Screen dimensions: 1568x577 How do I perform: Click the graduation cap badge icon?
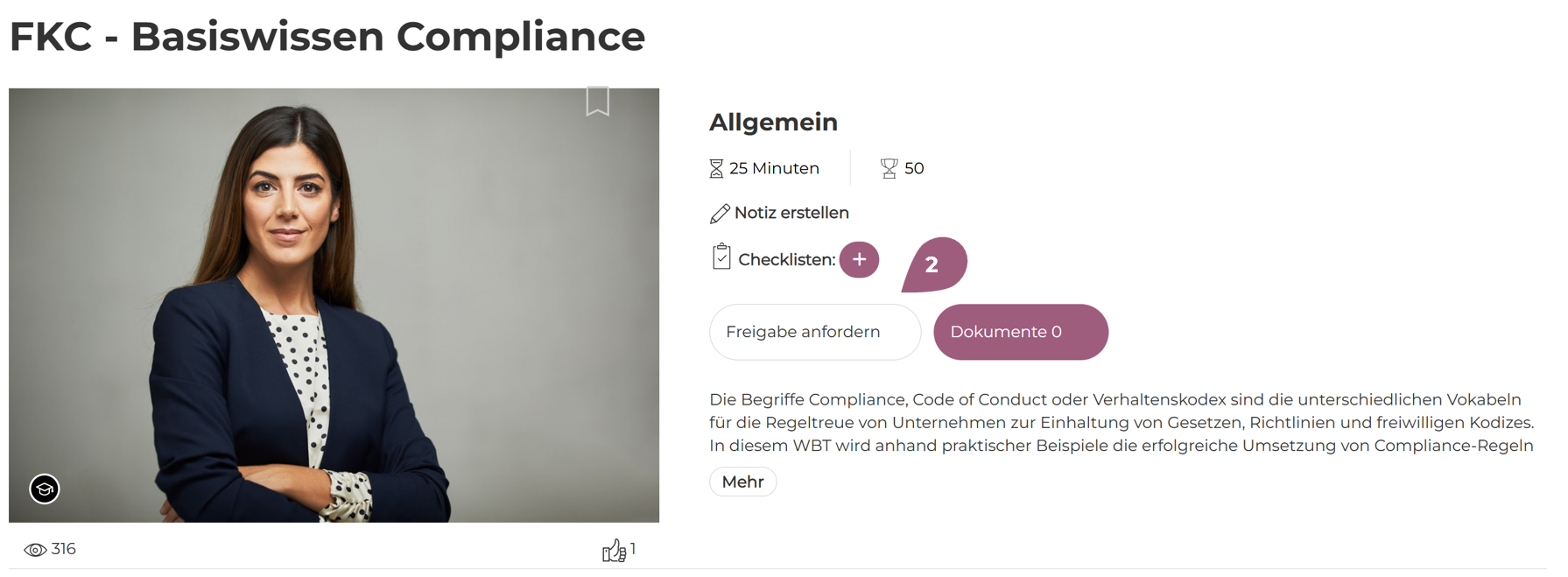(45, 489)
